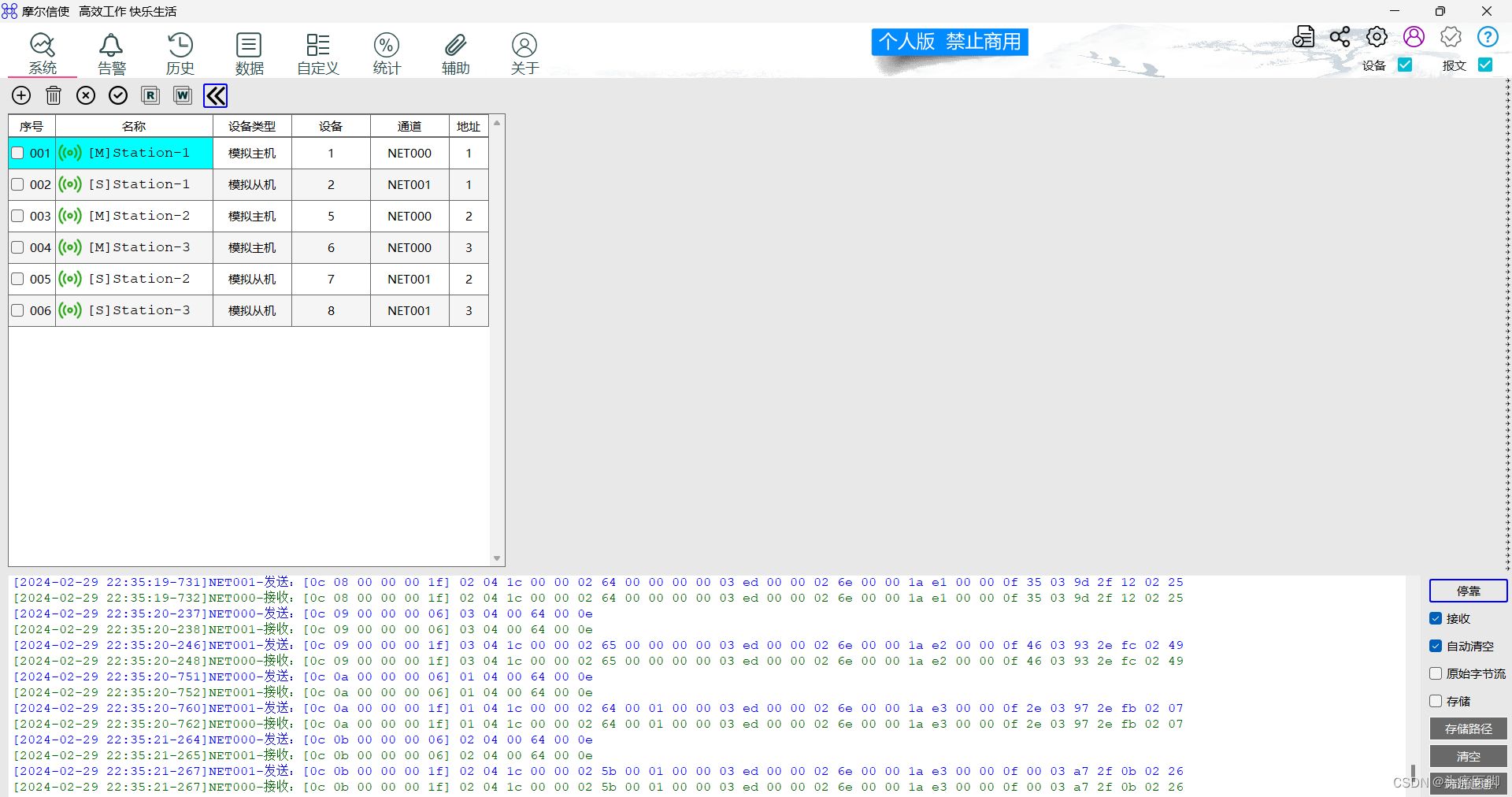1512x797 pixels.
Task: Open the help question mark icon
Action: pyautogui.click(x=1488, y=36)
